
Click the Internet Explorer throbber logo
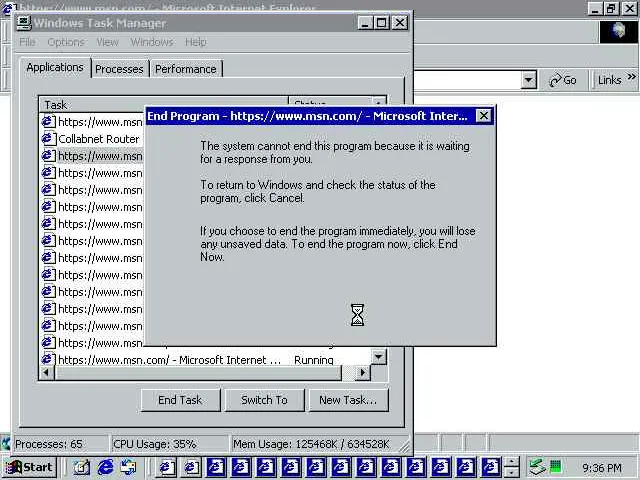(618, 31)
